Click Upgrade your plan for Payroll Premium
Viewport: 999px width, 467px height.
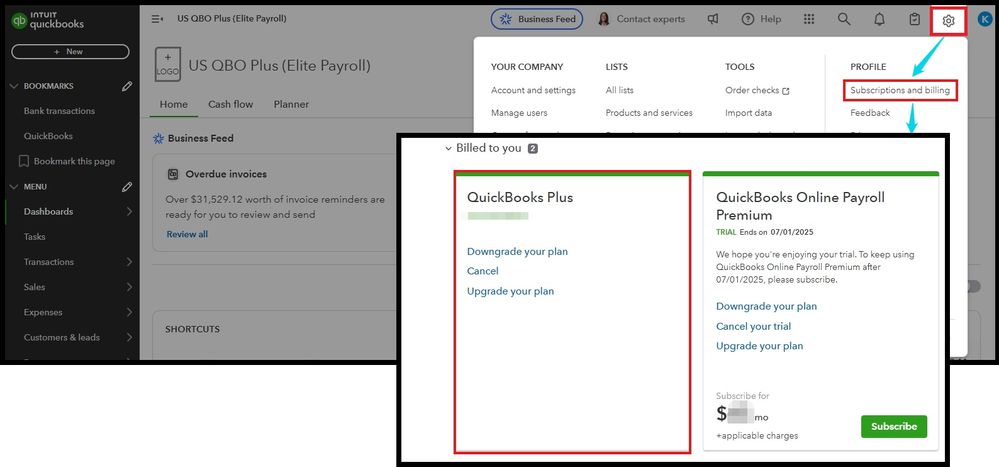[x=759, y=346]
